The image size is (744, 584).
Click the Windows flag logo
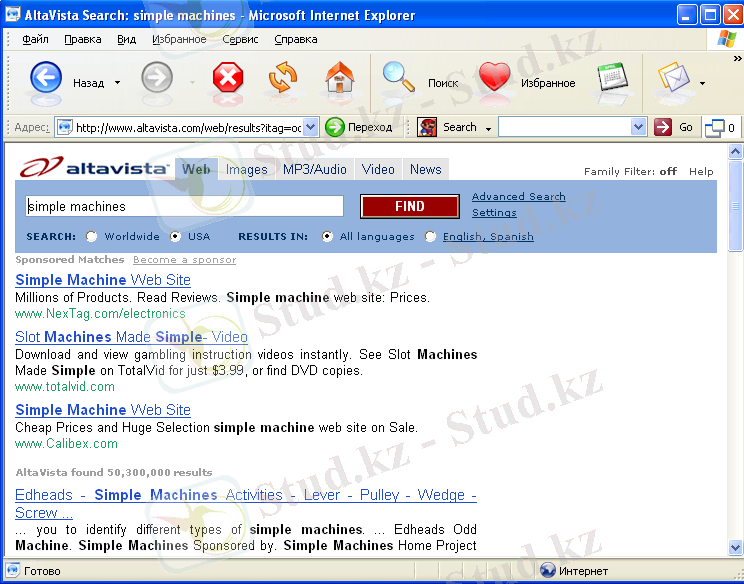[726, 39]
